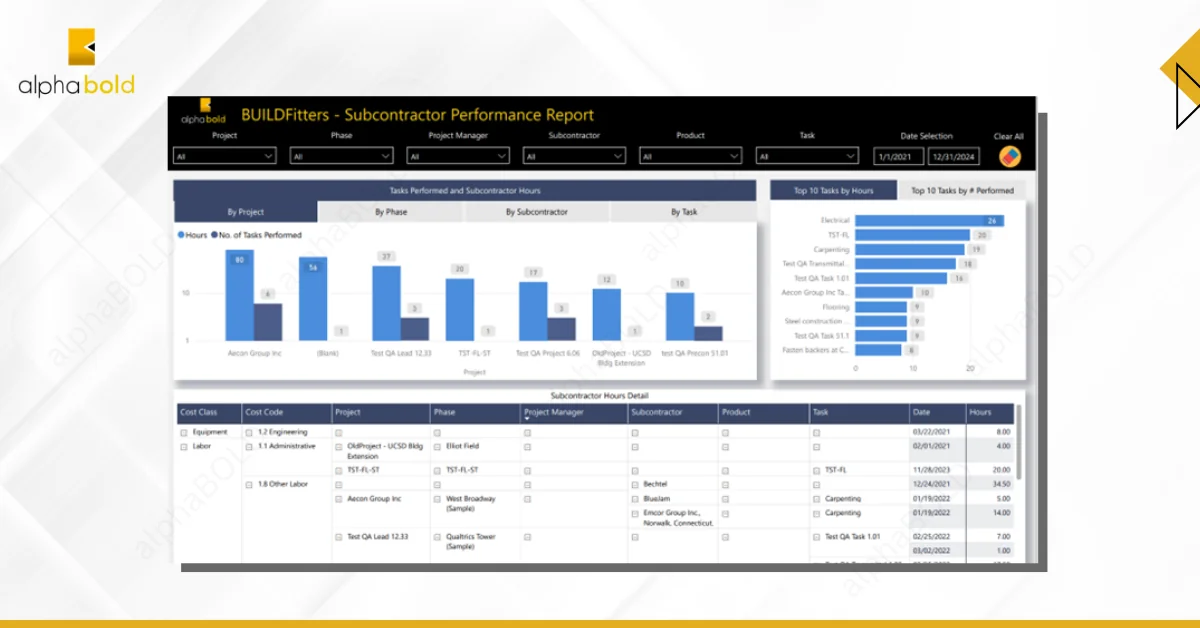Click the Clear All eraser icon
1200x628 pixels.
pyautogui.click(x=1010, y=156)
